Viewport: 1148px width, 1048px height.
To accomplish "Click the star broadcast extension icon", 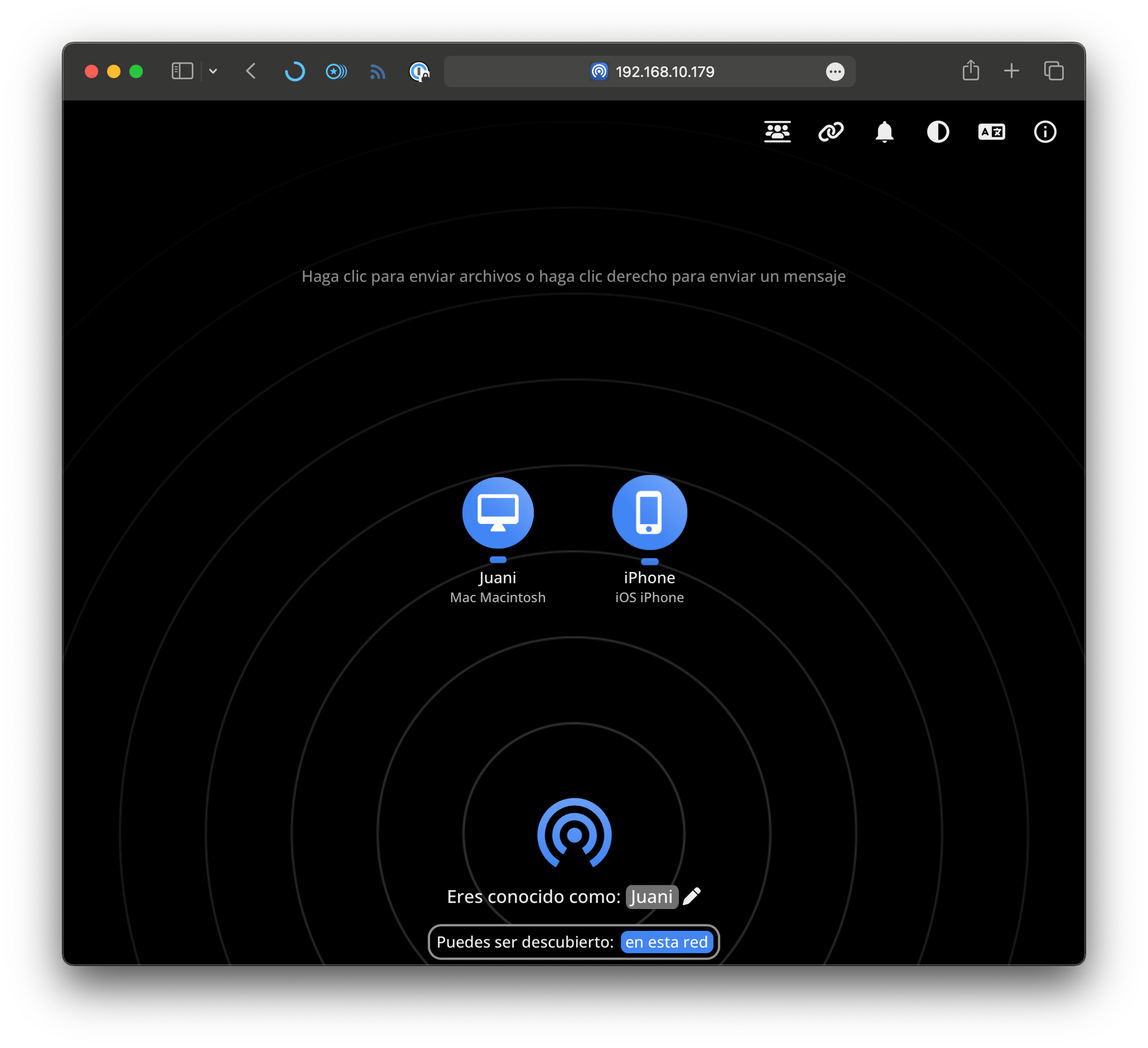I will pyautogui.click(x=336, y=71).
